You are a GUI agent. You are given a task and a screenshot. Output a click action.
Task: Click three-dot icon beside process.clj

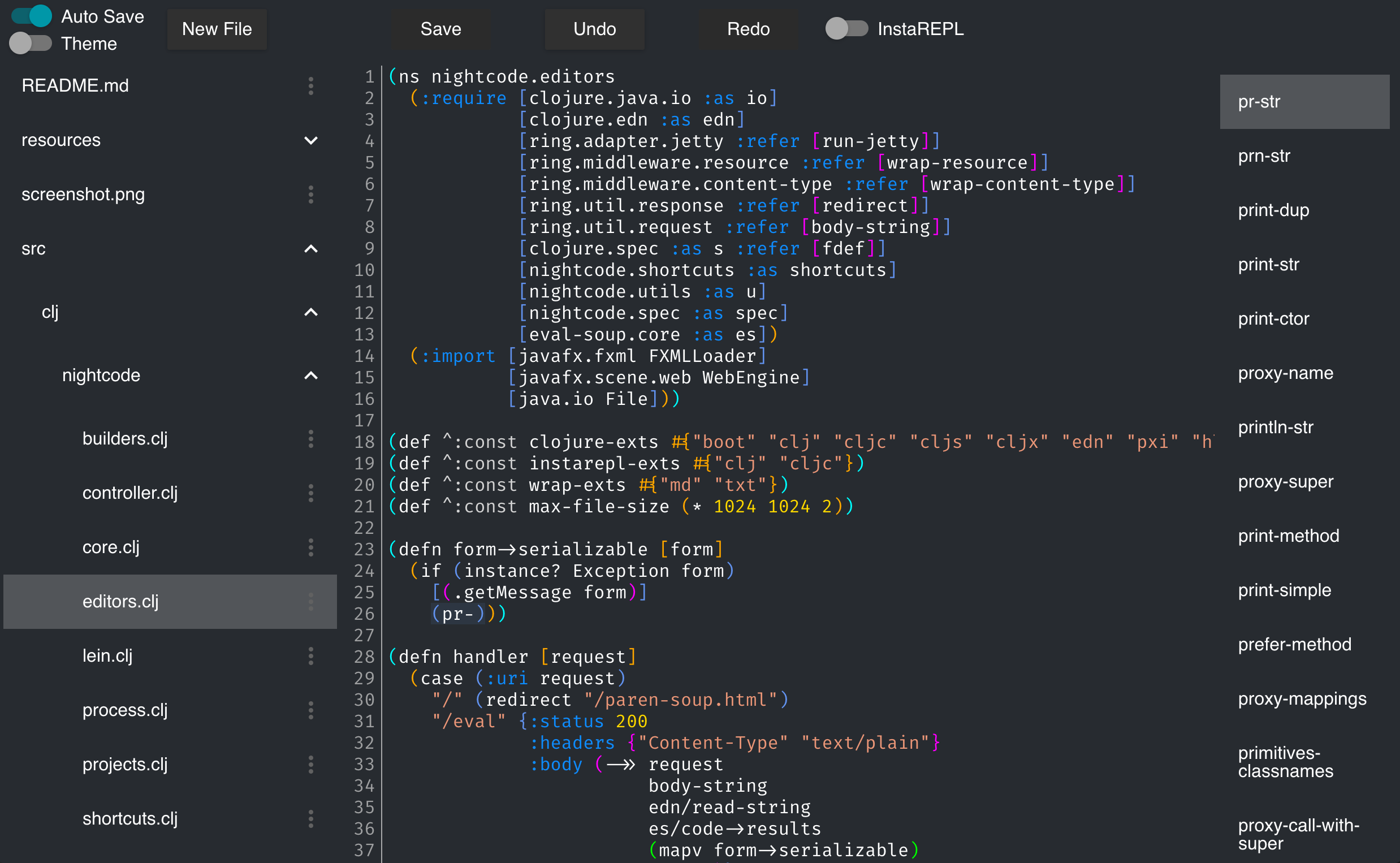(311, 710)
